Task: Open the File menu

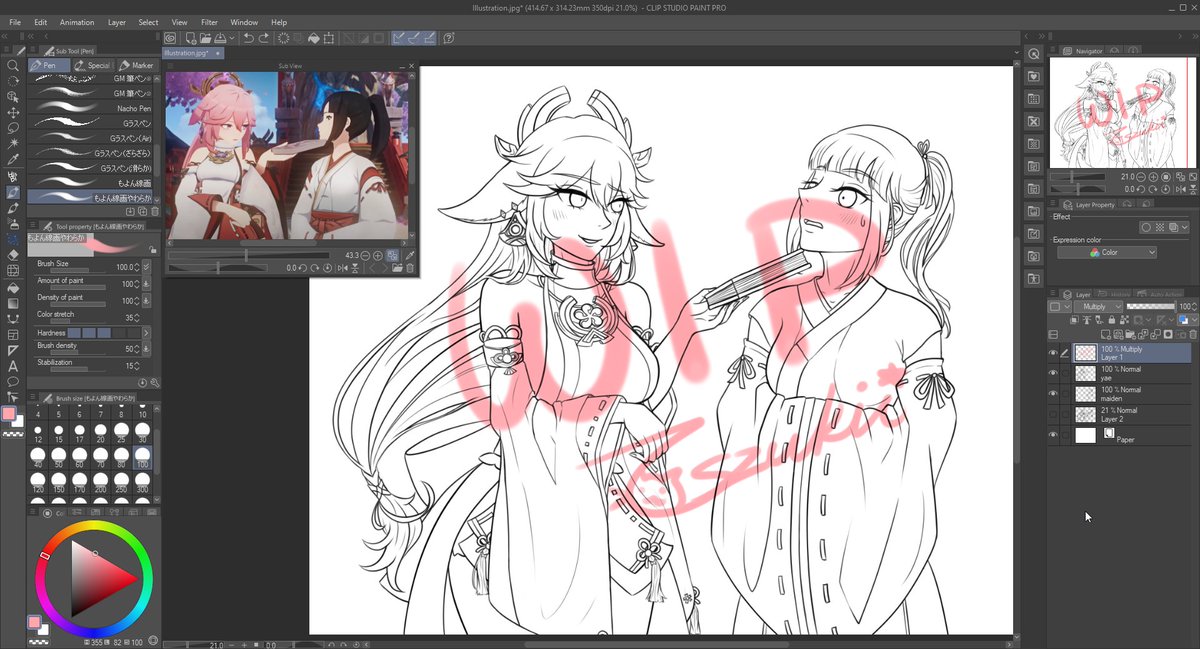Action: coord(14,22)
